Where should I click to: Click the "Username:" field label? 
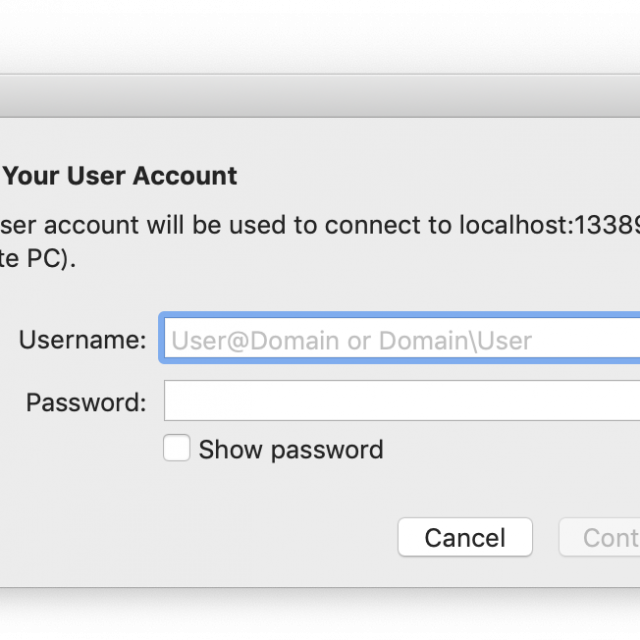(82, 340)
